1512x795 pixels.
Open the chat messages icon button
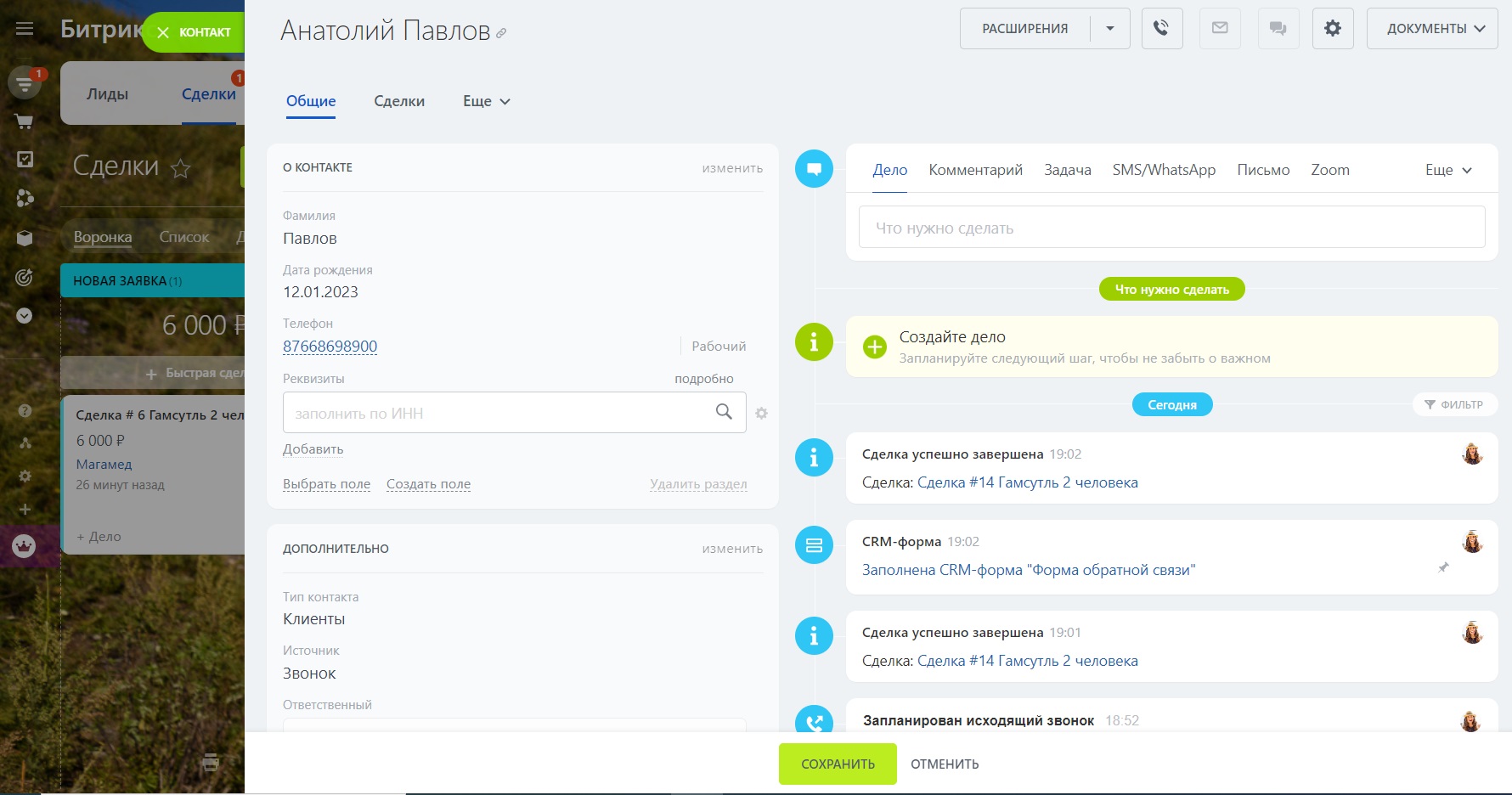coord(1278,28)
